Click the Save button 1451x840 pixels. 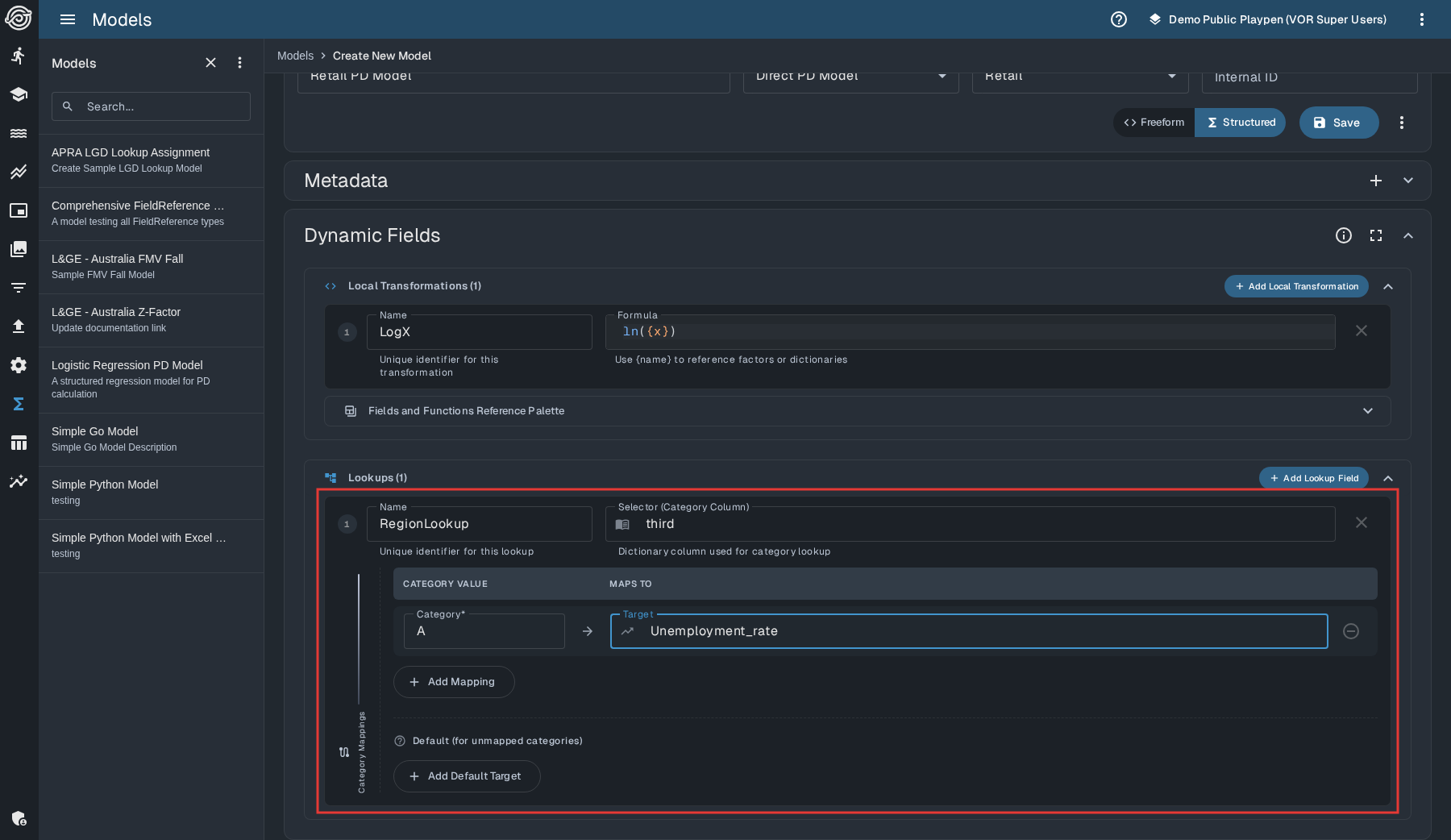(1338, 123)
